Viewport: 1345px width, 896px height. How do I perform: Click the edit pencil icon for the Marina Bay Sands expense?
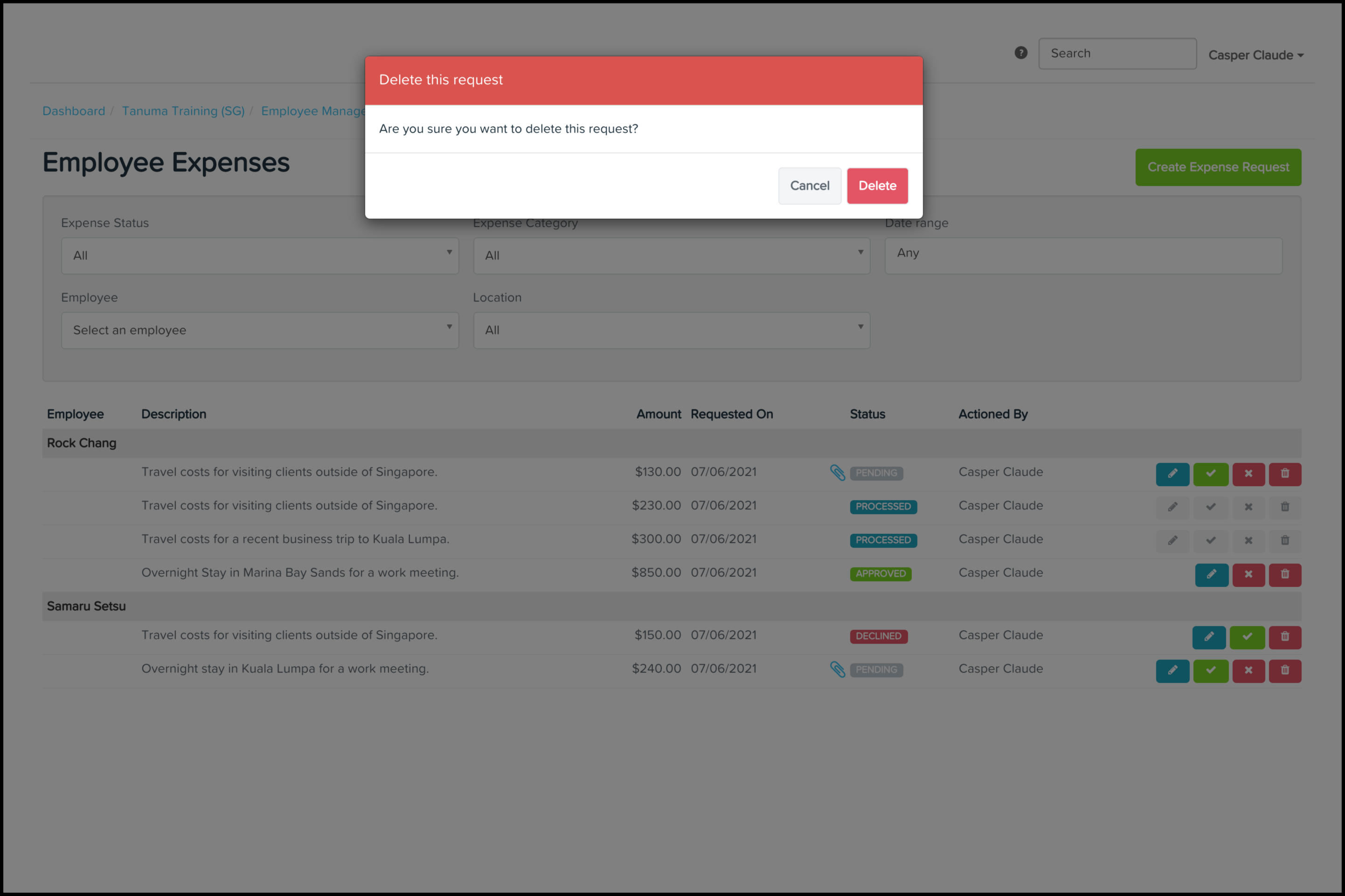tap(1211, 574)
